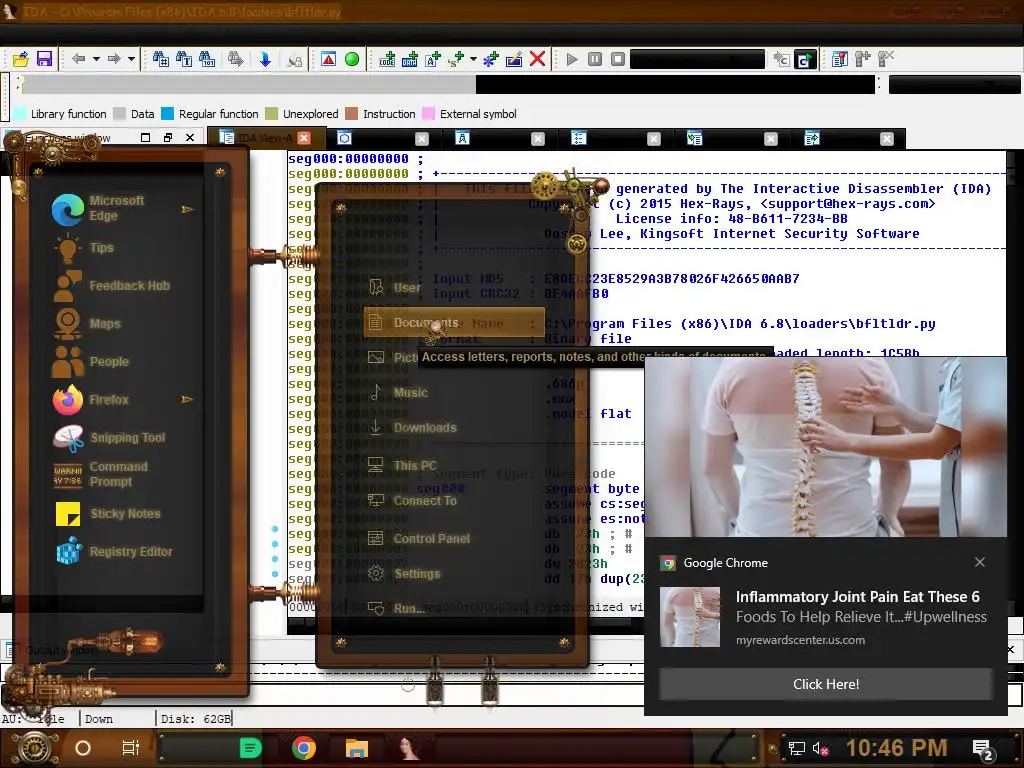Click the blue down arrow jump icon
Viewport: 1024px width, 768px height.
(265, 59)
